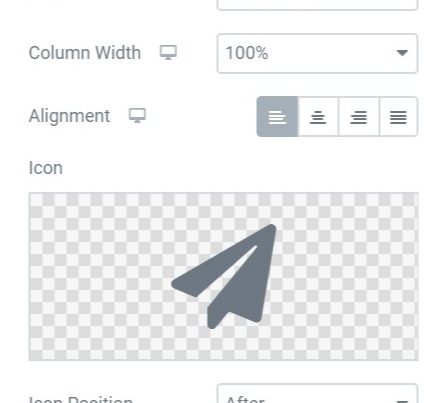Select the right alignment icon
Viewport: 441px width, 403px height.
tap(358, 117)
